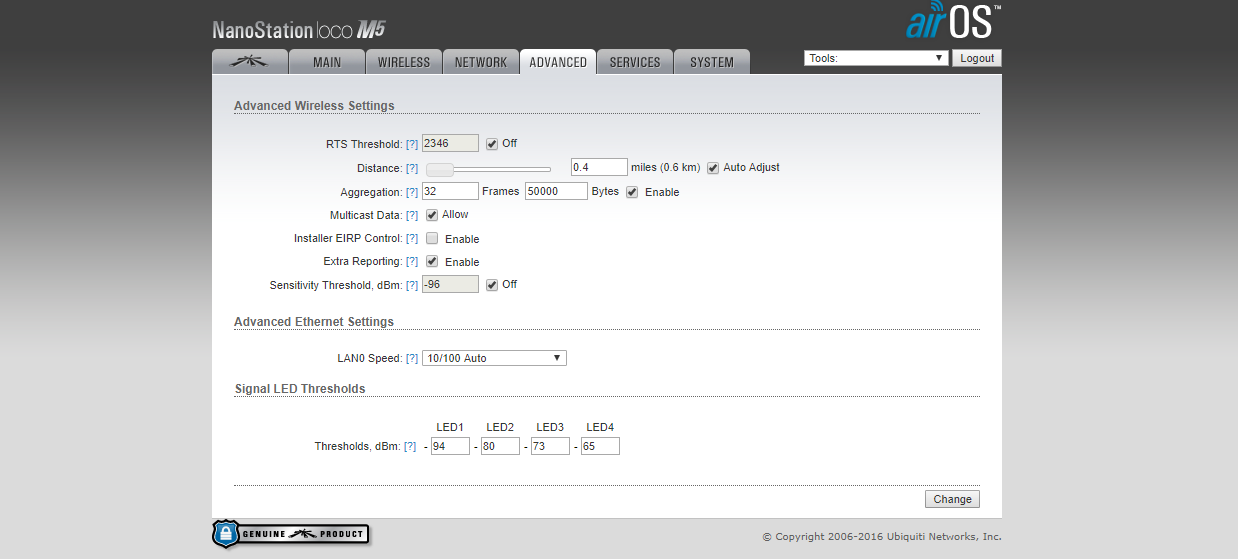Viewport: 1238px width, 559px height.
Task: Toggle Aggregation Enable checkbox
Action: pyautogui.click(x=632, y=192)
